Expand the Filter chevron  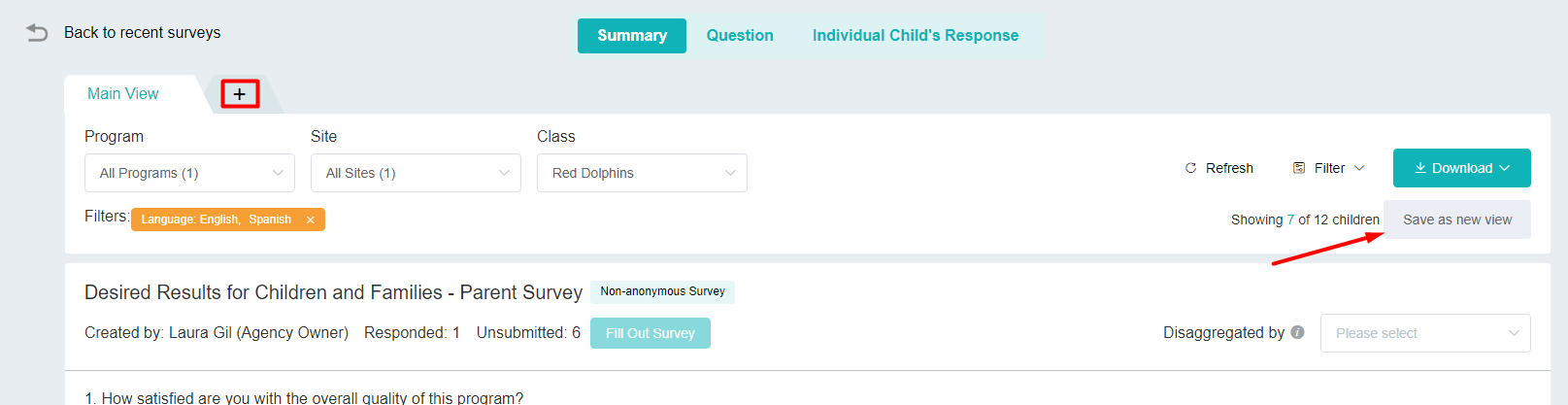pos(1359,168)
